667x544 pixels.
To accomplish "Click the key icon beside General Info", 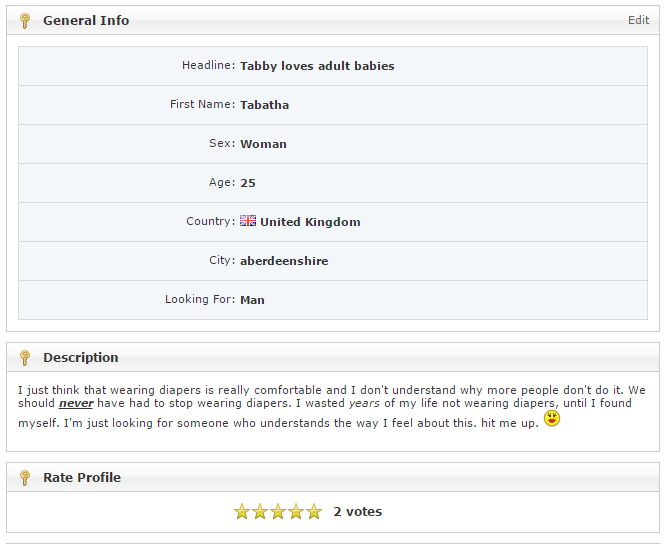I will pyautogui.click(x=25, y=21).
